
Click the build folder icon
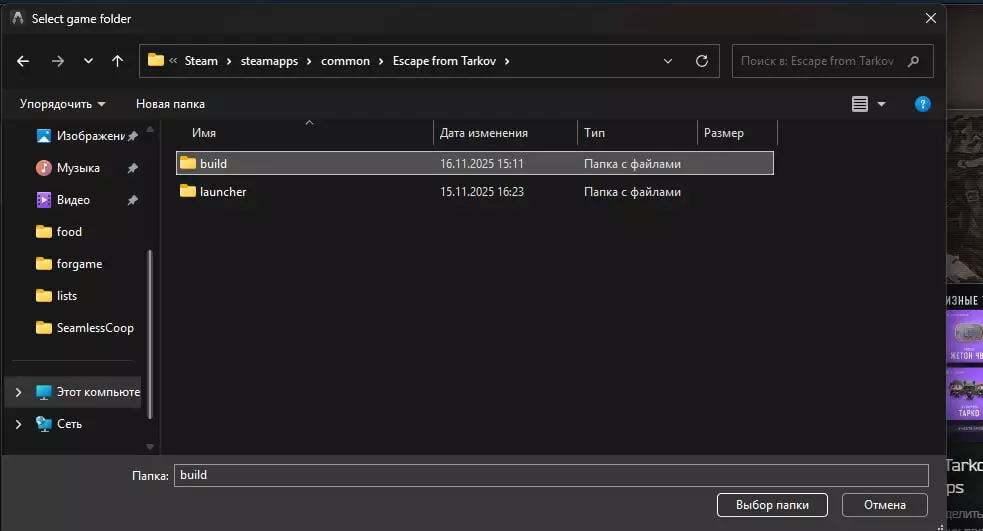pos(187,162)
